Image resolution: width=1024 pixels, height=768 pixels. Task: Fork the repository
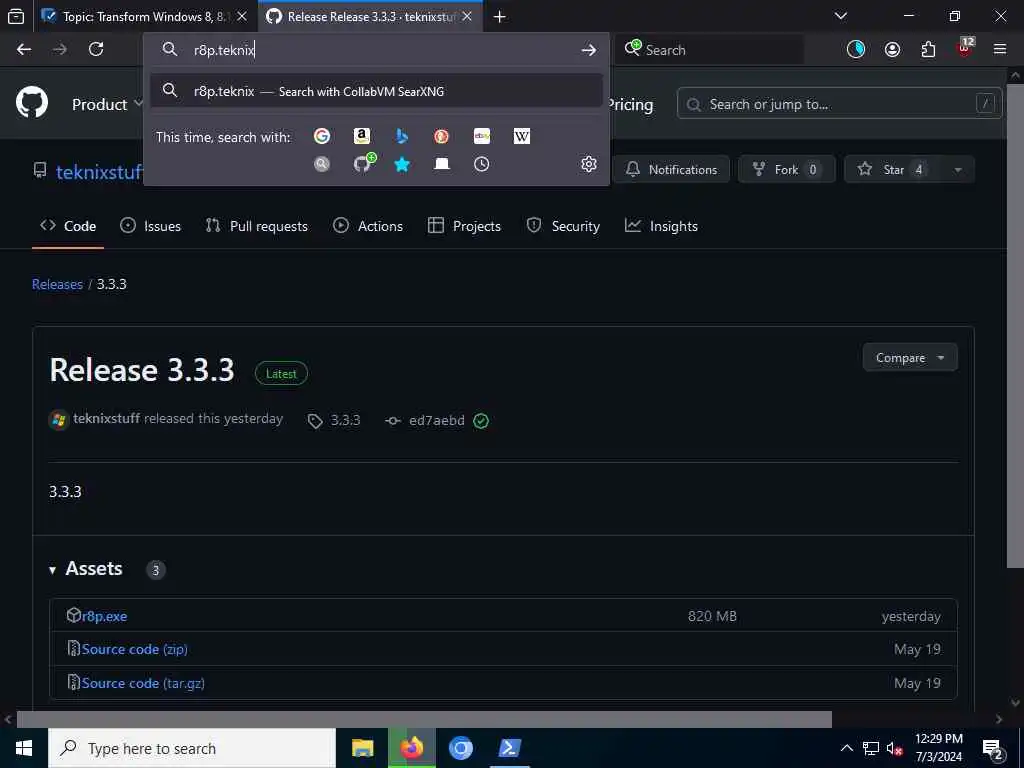pyautogui.click(x=786, y=170)
